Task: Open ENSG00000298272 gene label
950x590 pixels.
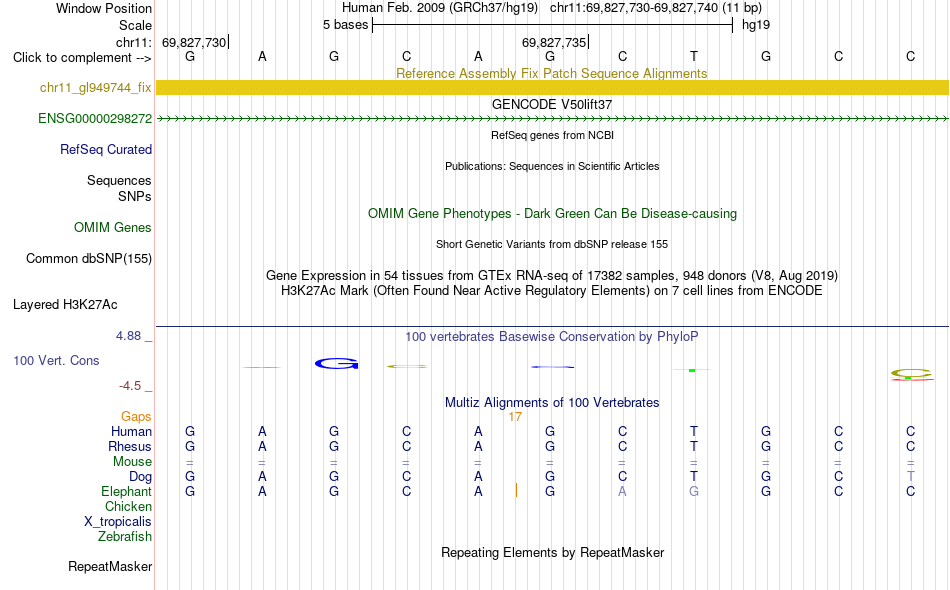Action: (x=95, y=119)
